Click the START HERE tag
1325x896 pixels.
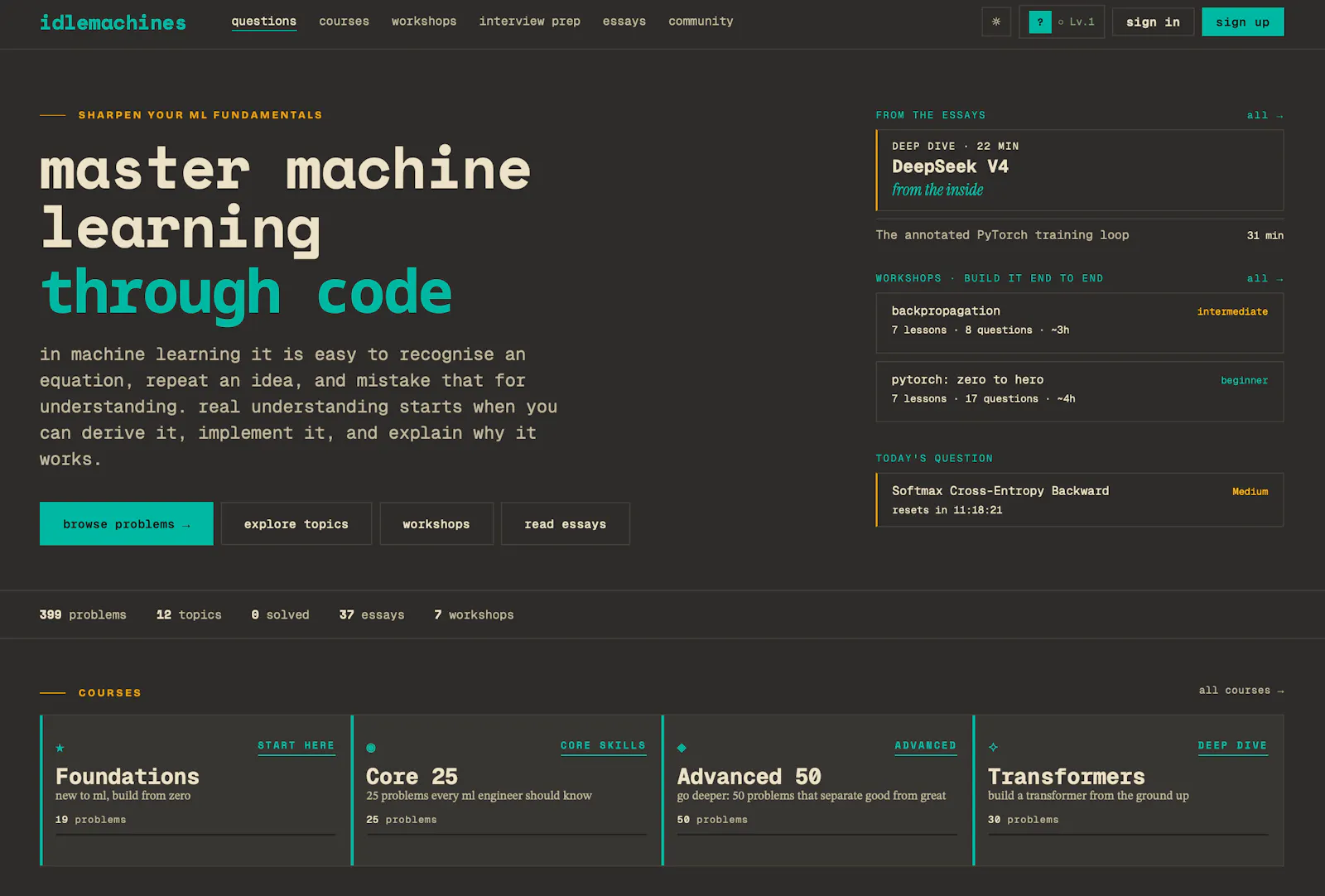(x=296, y=745)
